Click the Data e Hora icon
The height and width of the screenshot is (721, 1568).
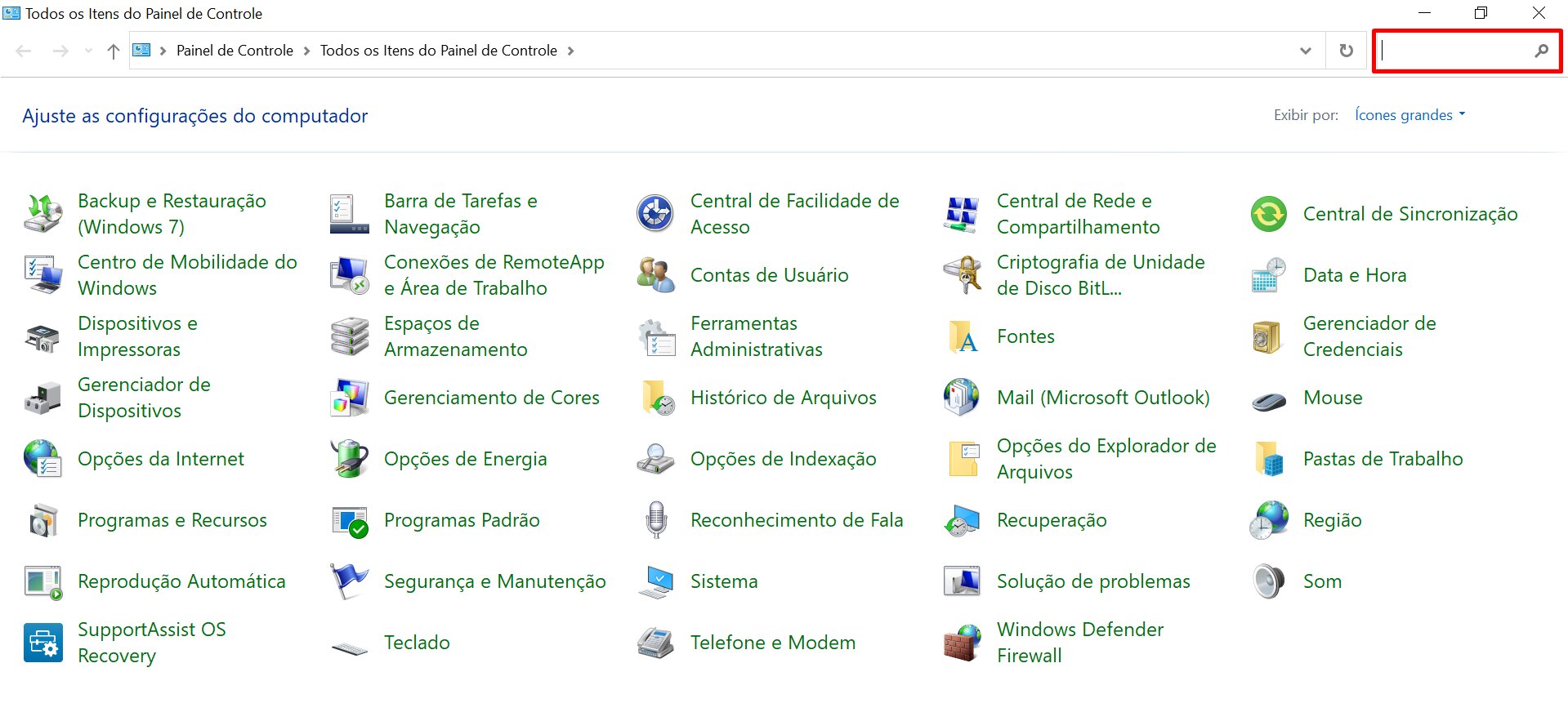coord(1269,275)
